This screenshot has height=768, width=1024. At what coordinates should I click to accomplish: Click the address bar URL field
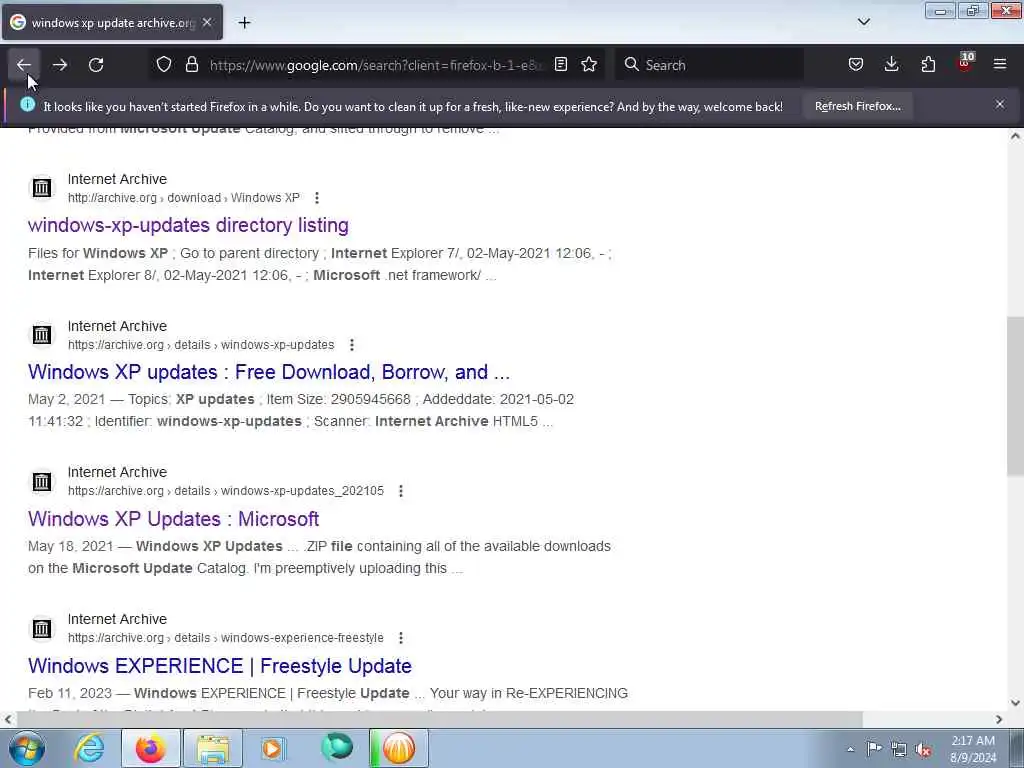(x=377, y=65)
